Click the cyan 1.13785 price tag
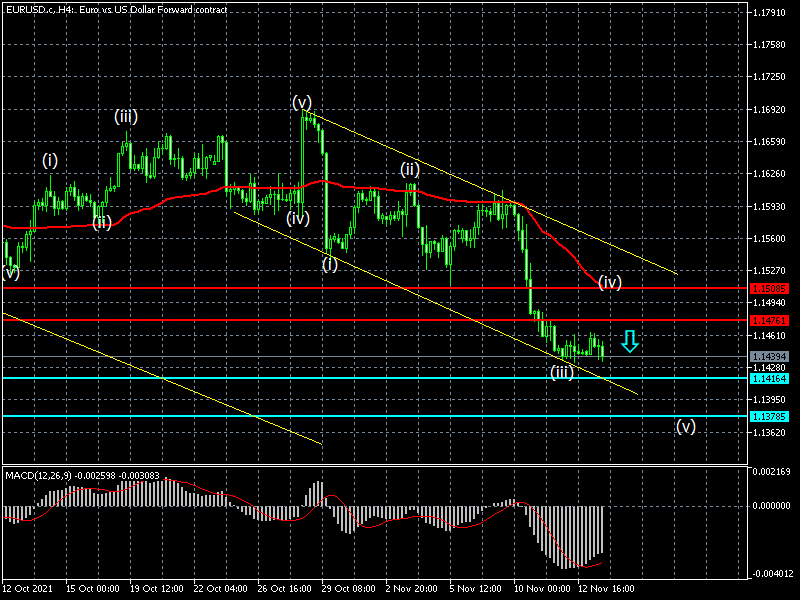Viewport: 800px width, 600px height. click(x=768, y=416)
